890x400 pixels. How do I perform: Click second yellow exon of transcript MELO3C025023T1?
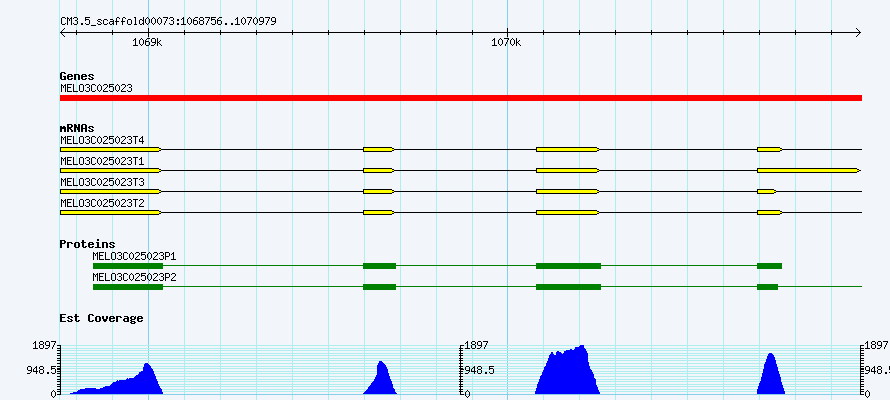379,170
